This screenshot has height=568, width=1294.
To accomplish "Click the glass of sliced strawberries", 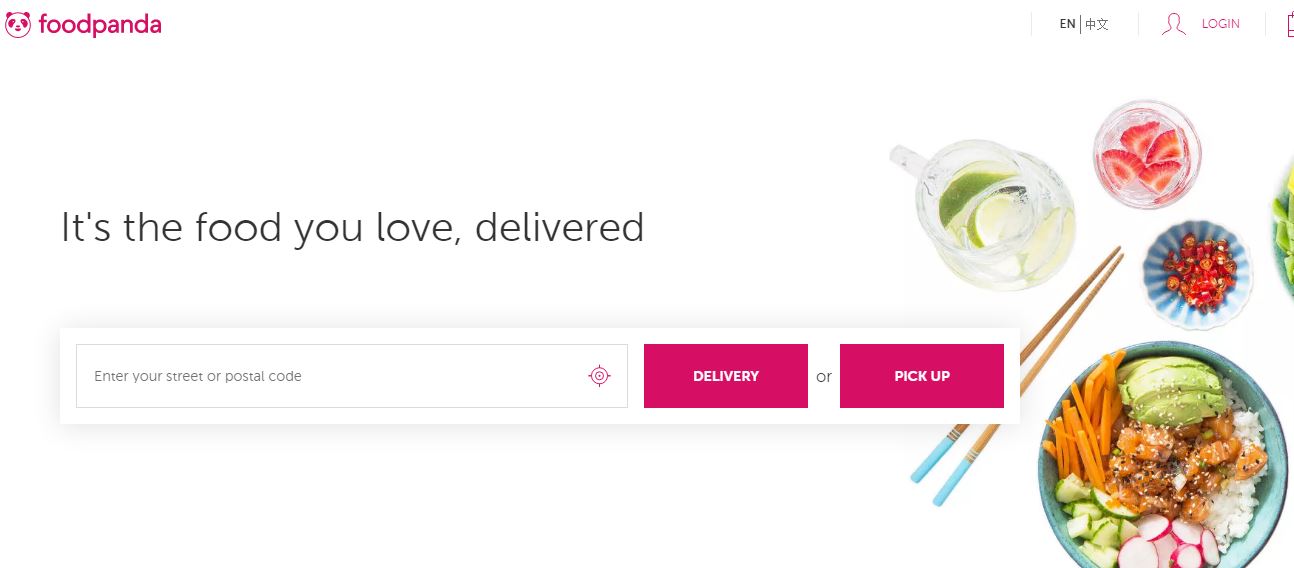I will pyautogui.click(x=1146, y=153).
